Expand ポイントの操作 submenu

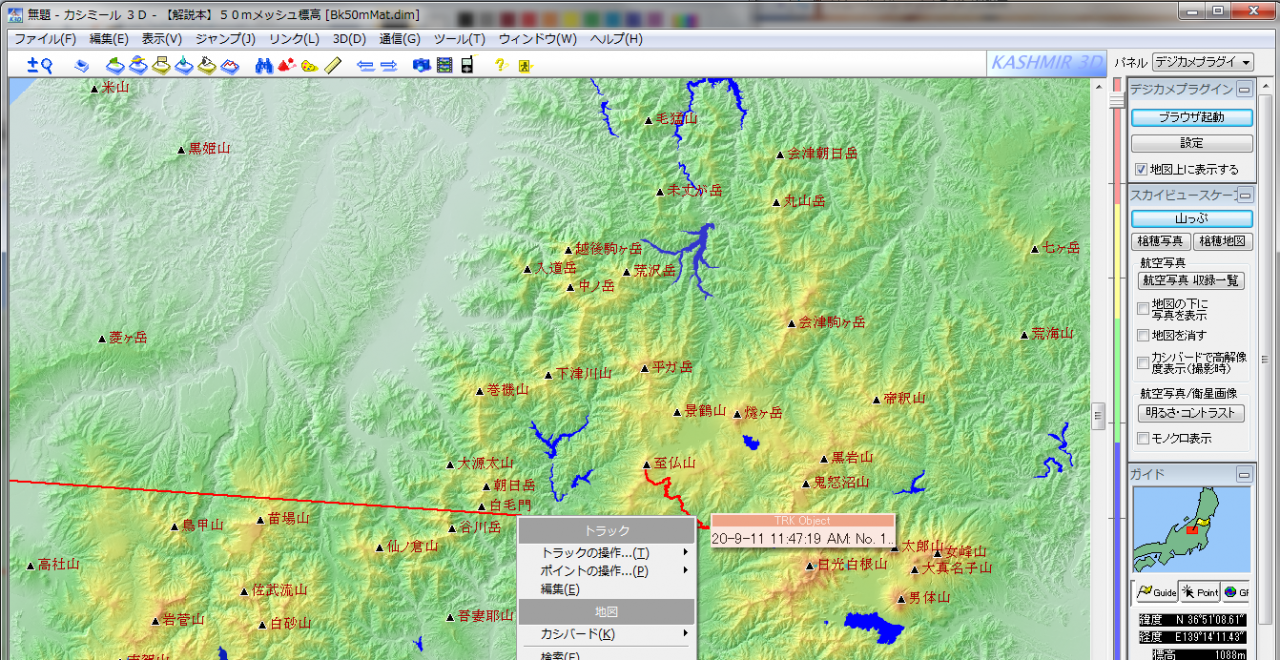606,571
